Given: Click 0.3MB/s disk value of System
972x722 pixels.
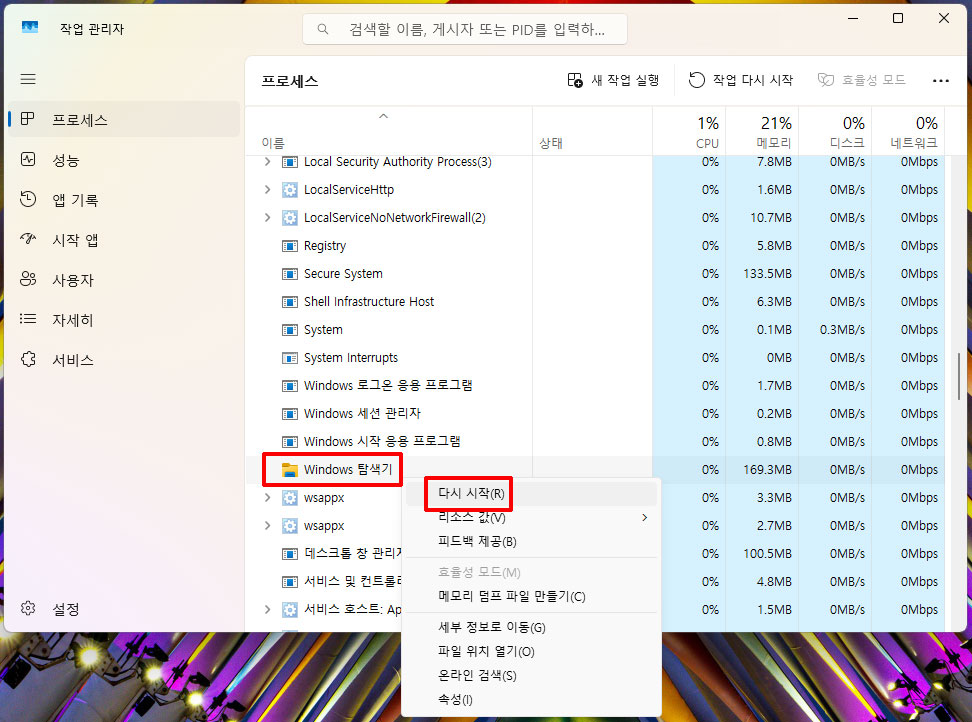Looking at the screenshot, I should click(x=841, y=330).
